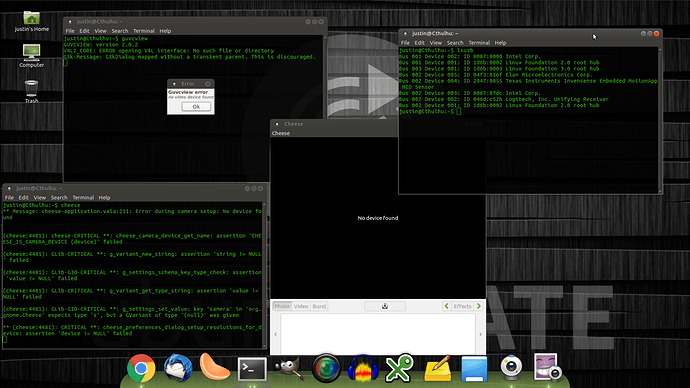Open Cheese photo booth icon in dock

point(548,367)
